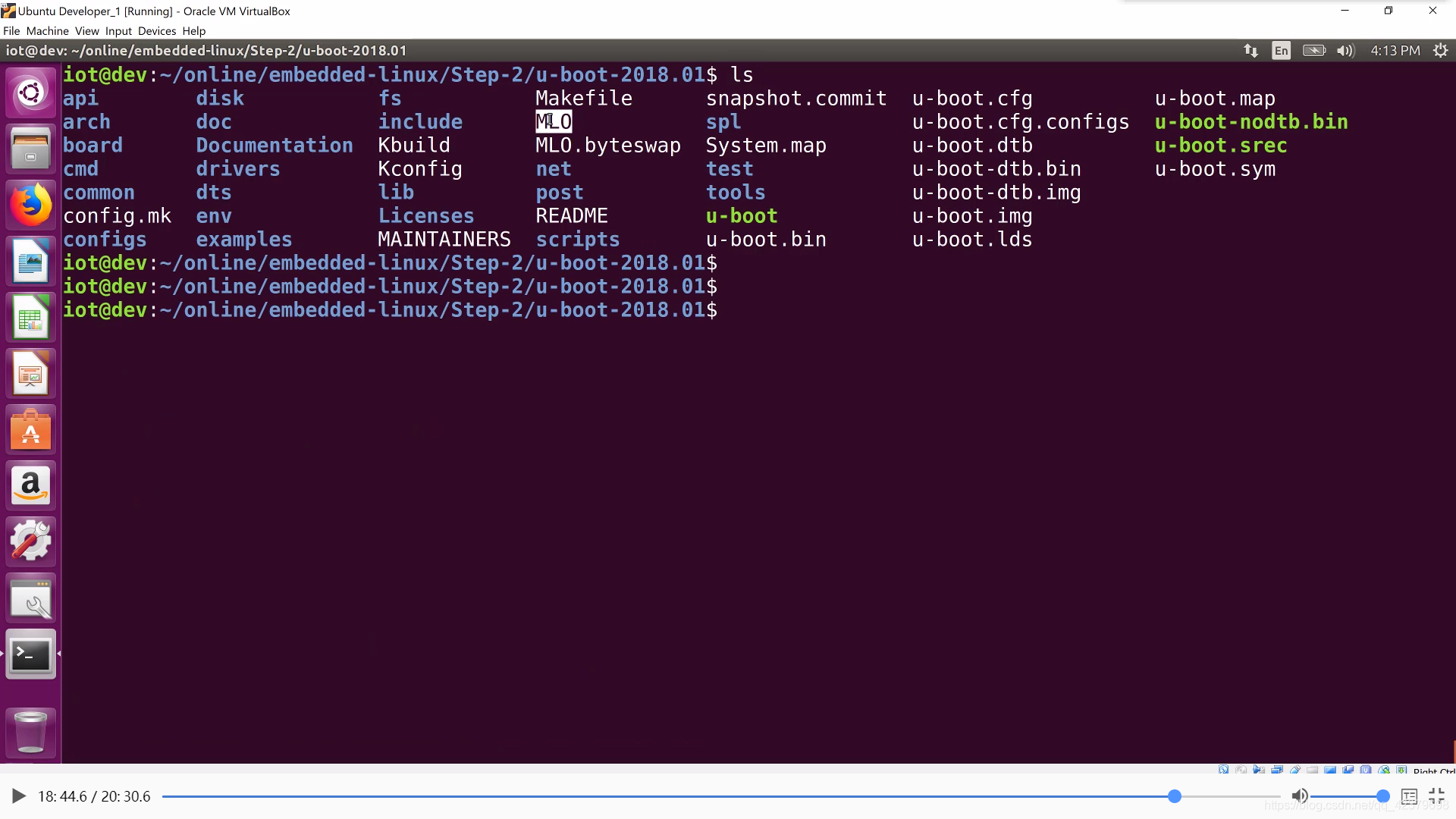Open the En keyboard layout indicator
This screenshot has width=1456, height=819.
1281,51
